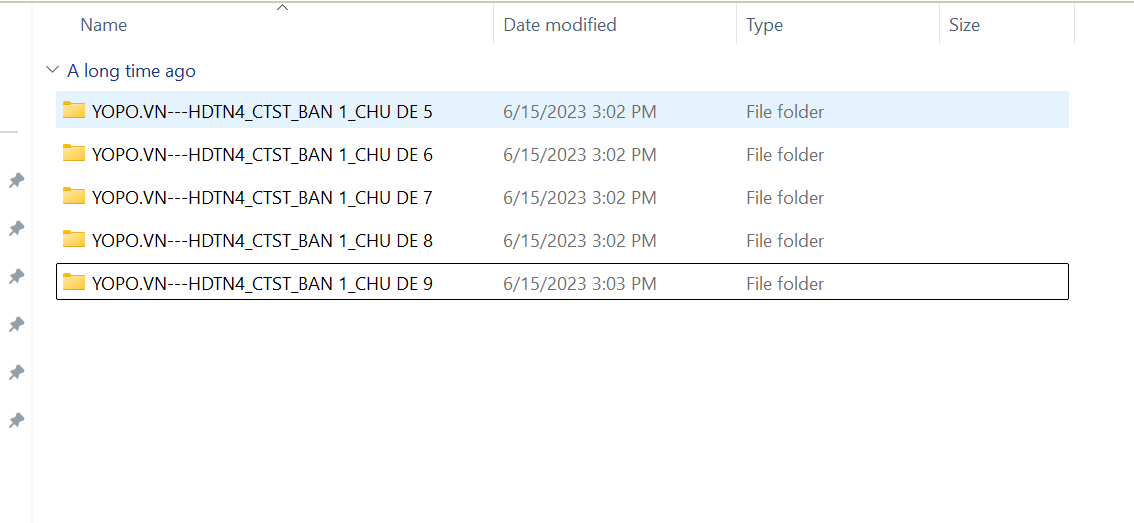
Task: Click the folder icon for CHU DE 5
Action: [73, 110]
